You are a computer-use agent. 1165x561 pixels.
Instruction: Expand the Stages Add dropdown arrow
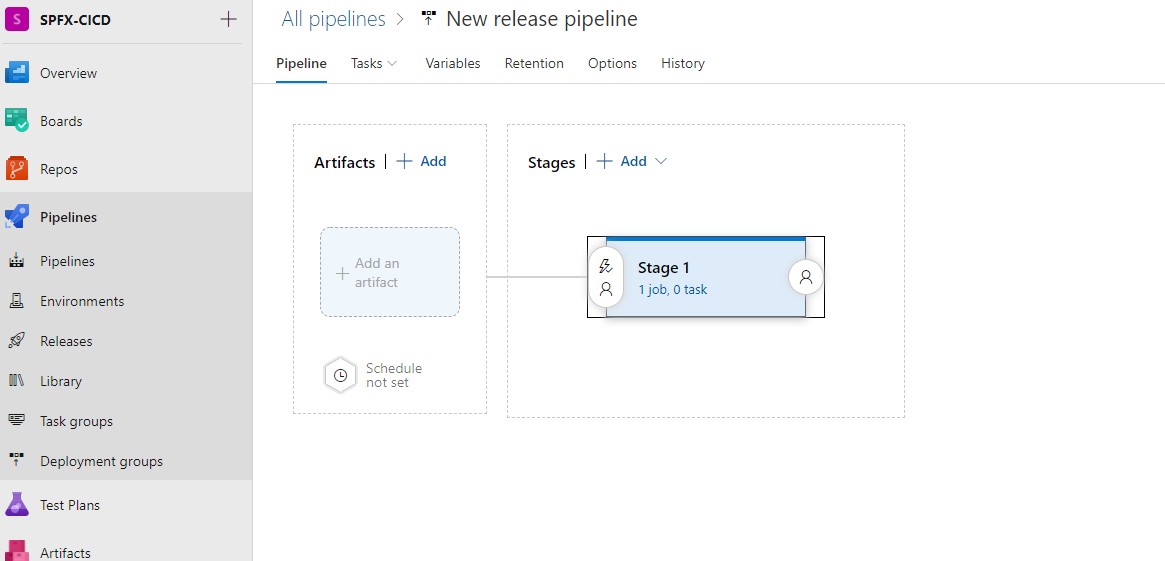(x=660, y=161)
